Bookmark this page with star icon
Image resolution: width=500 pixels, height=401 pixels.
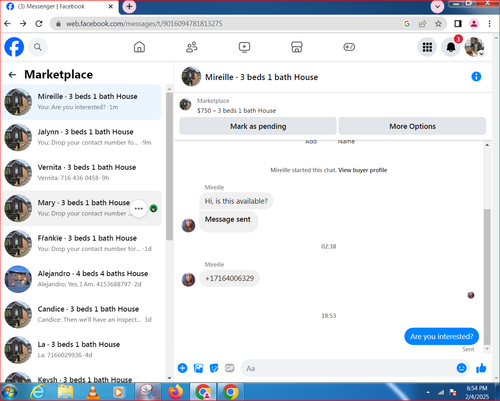coord(438,24)
